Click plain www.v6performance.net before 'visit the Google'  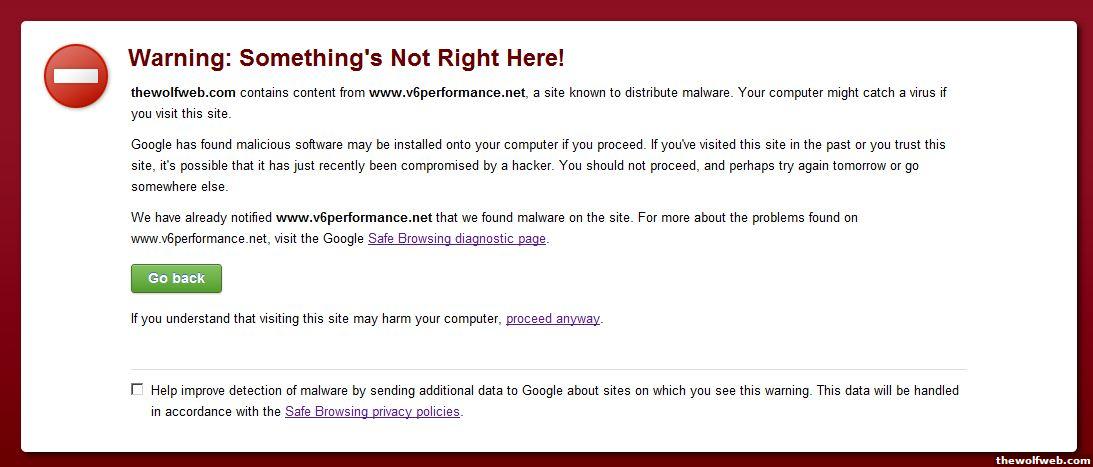tap(199, 239)
